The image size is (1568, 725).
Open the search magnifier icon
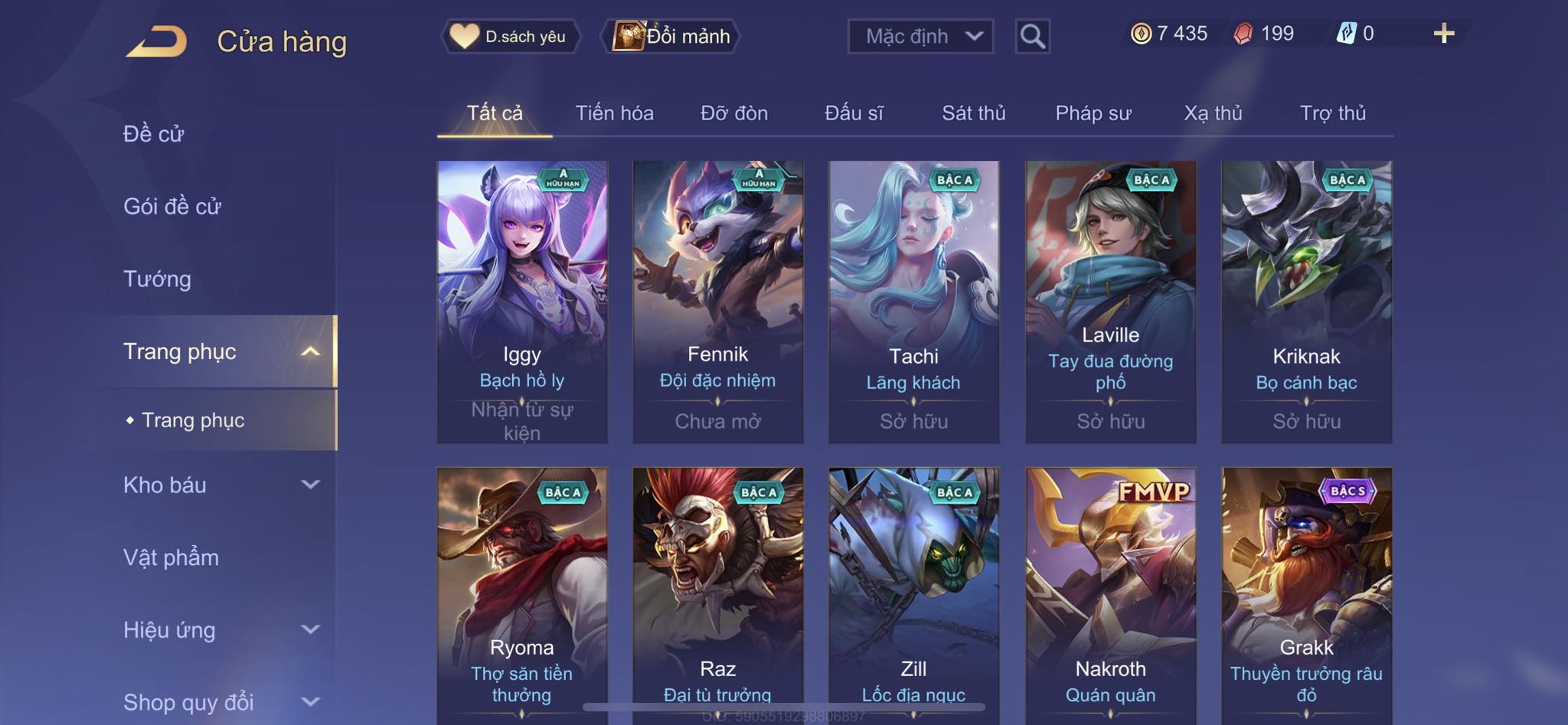[1032, 36]
